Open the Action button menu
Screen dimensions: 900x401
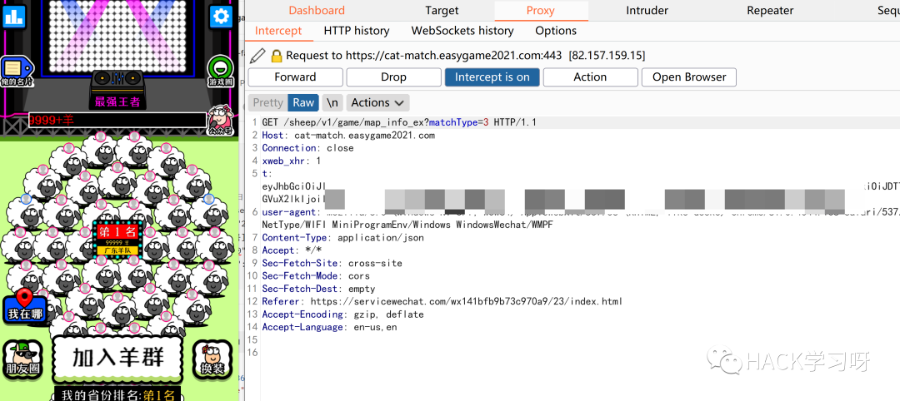590,77
